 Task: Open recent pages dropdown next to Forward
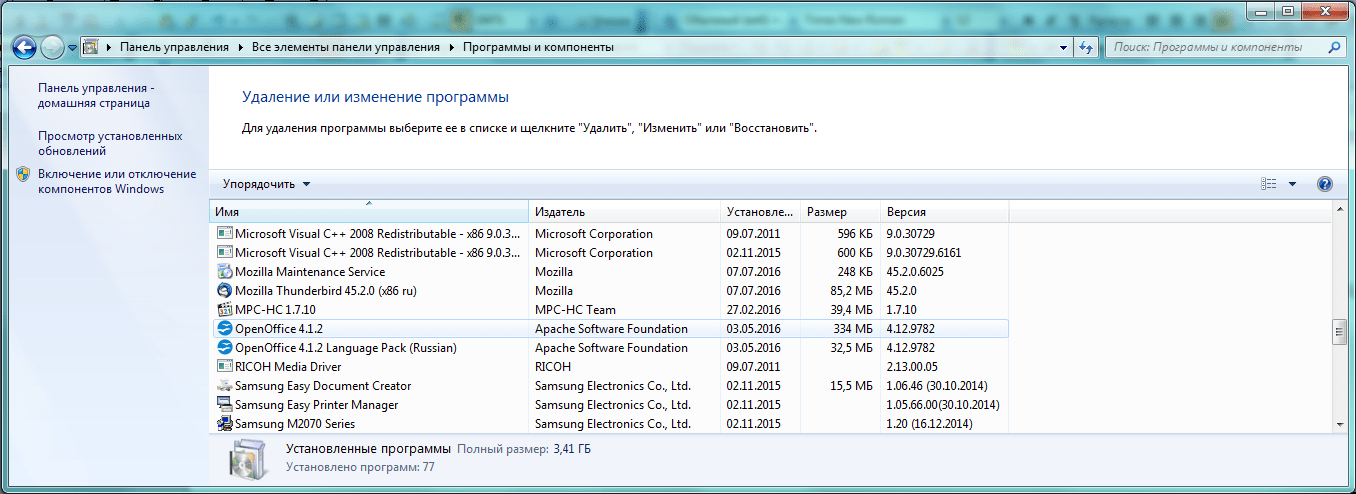pyautogui.click(x=72, y=47)
